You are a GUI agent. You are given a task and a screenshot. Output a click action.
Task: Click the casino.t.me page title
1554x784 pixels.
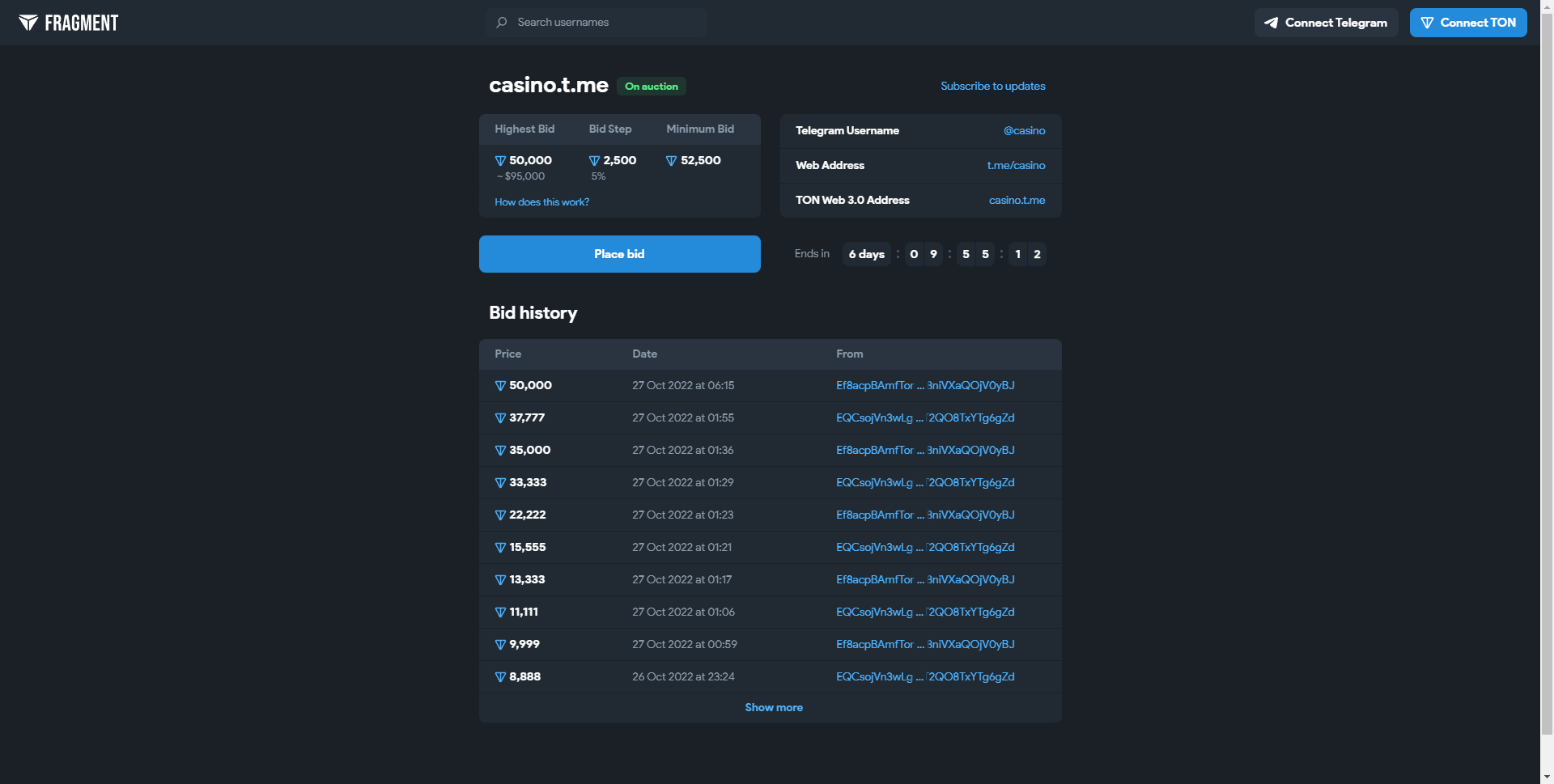(x=549, y=85)
